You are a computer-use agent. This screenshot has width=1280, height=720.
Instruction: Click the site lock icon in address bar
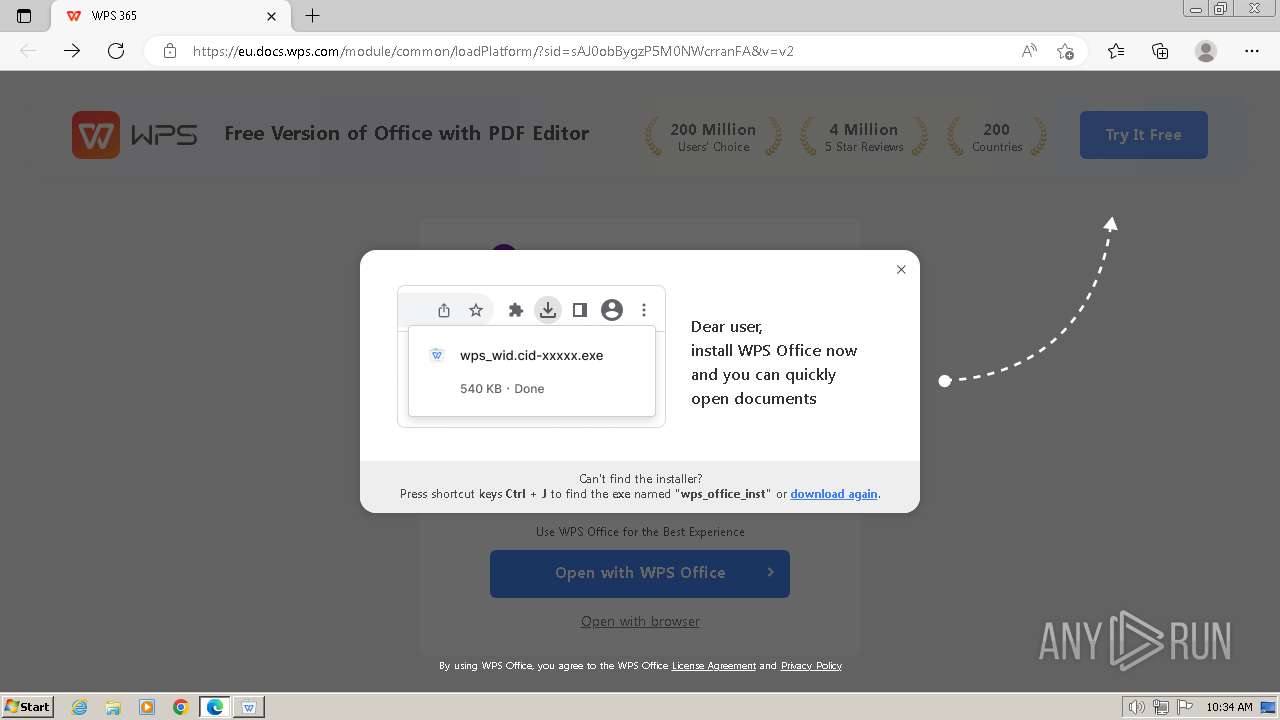pos(170,51)
